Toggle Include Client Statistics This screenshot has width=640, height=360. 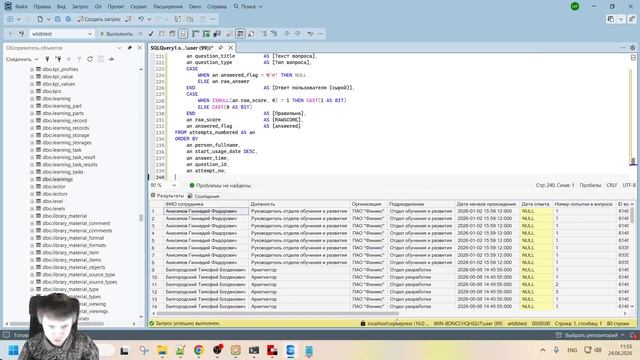pyautogui.click(x=217, y=34)
